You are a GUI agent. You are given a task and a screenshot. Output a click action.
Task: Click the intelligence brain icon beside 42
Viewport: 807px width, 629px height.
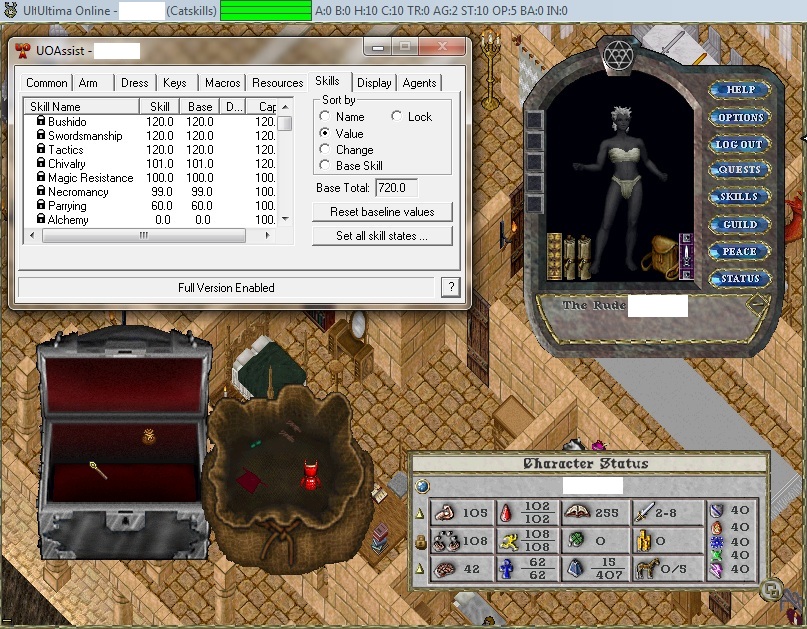click(x=444, y=569)
